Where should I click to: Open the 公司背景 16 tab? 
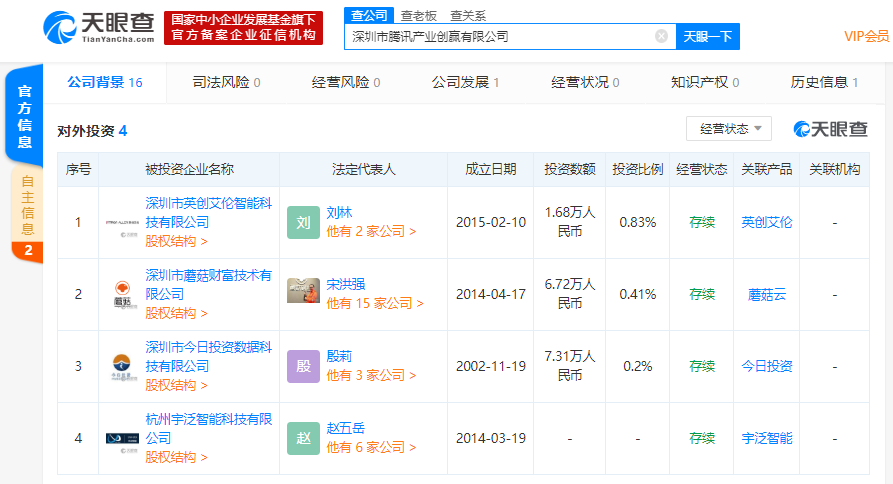105,83
